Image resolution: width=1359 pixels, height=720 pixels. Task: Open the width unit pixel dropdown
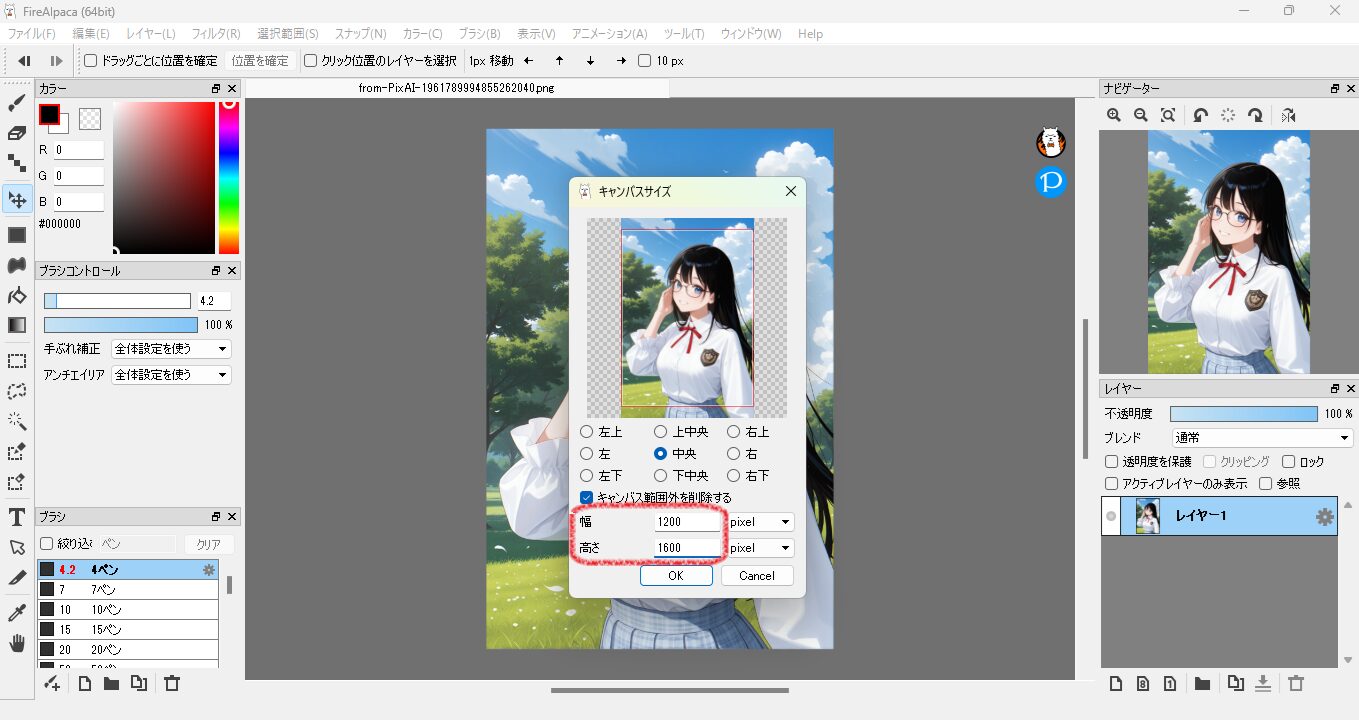coord(760,522)
